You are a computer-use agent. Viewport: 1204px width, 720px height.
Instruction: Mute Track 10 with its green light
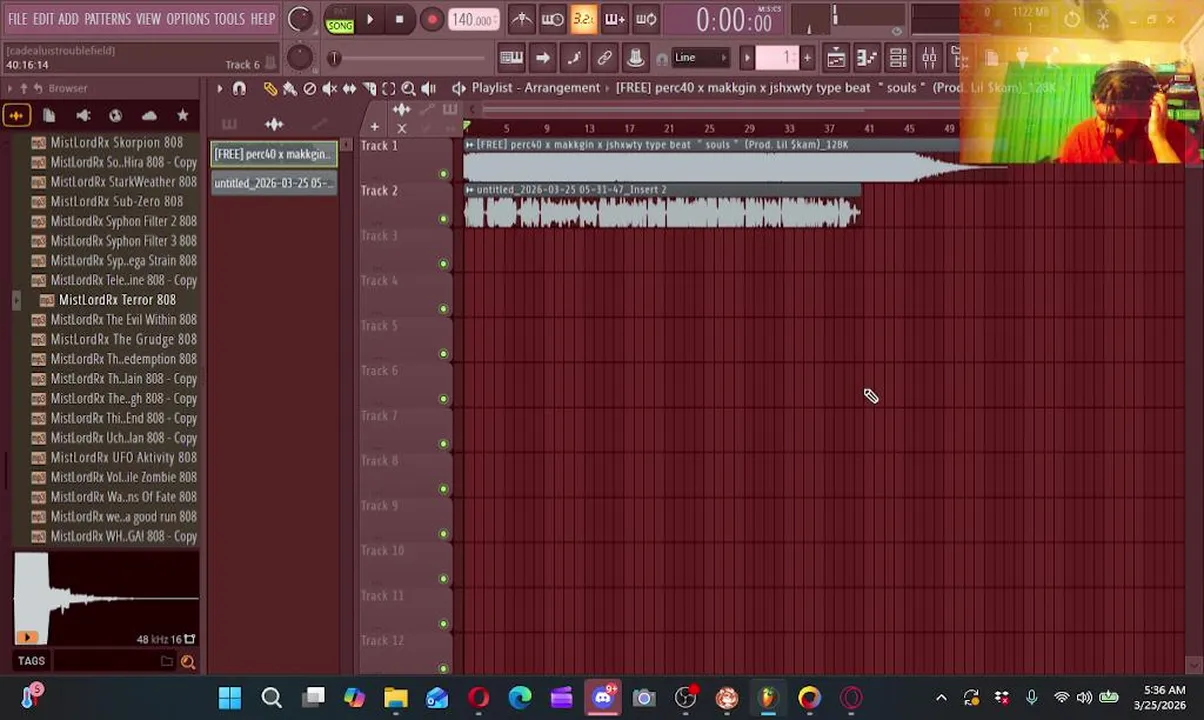[443, 579]
